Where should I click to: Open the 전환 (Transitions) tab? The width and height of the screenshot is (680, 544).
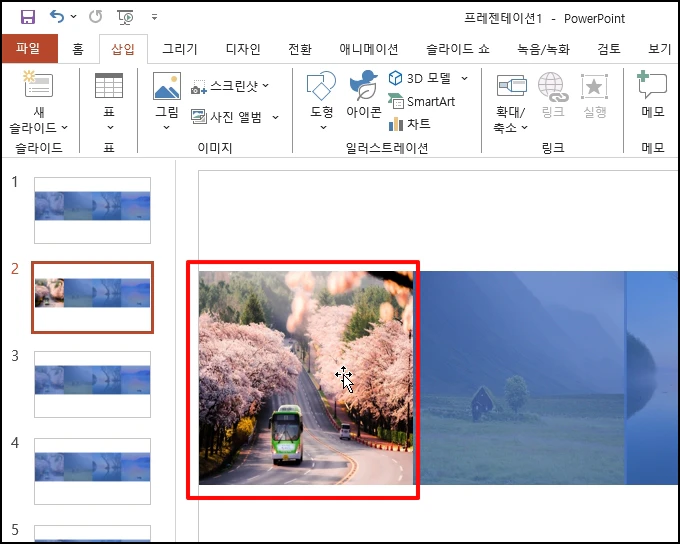pyautogui.click(x=300, y=49)
